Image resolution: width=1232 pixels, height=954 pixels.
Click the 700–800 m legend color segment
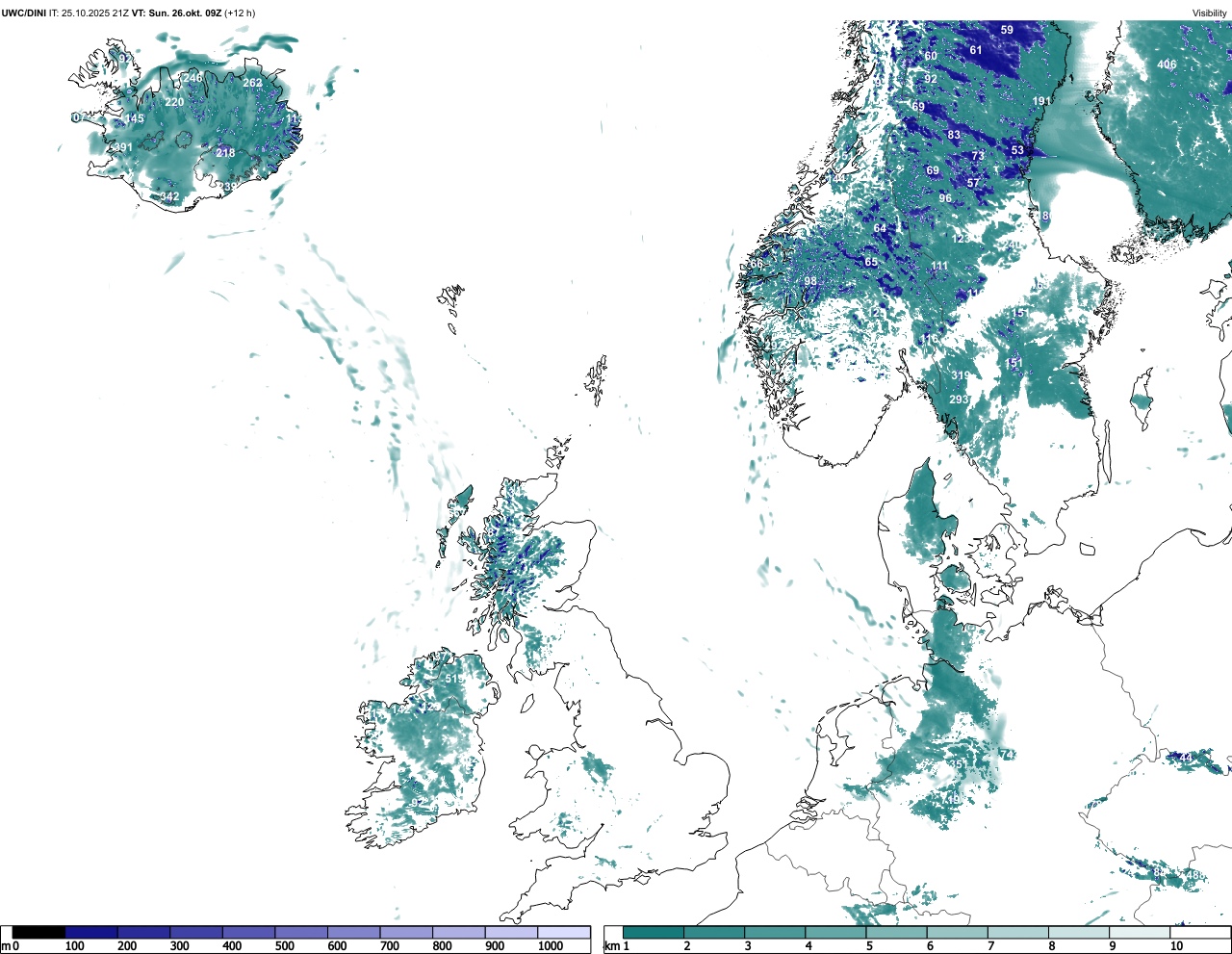tap(406, 932)
